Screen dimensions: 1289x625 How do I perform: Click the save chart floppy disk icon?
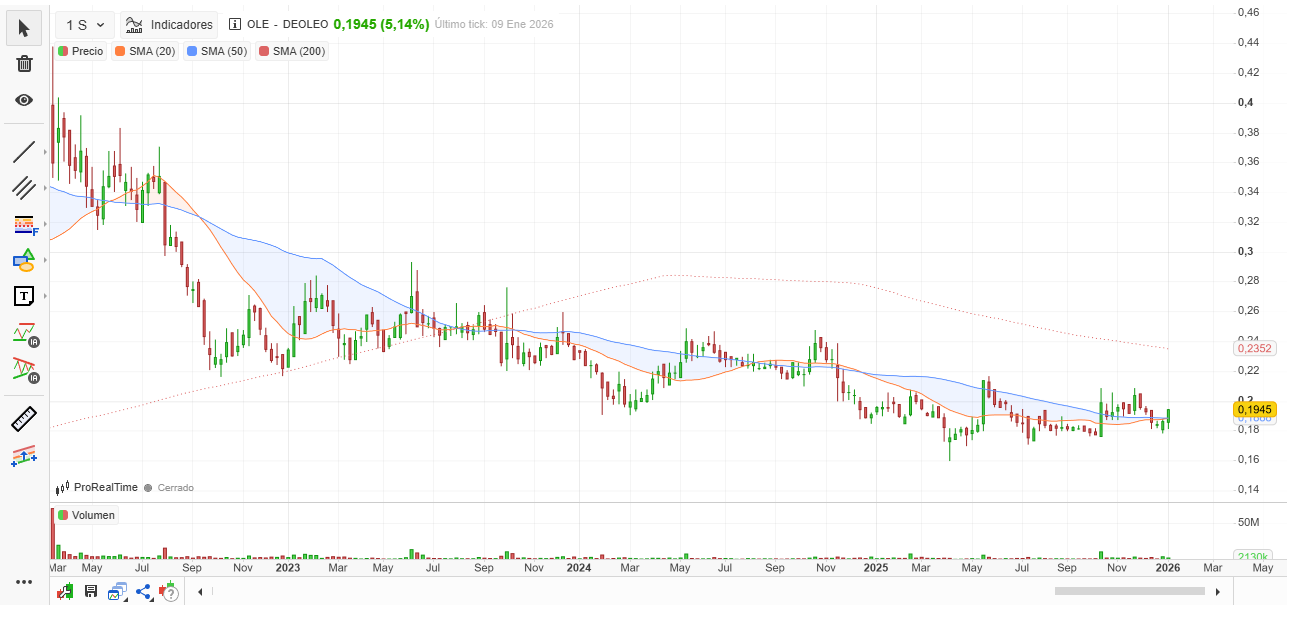pos(91,591)
